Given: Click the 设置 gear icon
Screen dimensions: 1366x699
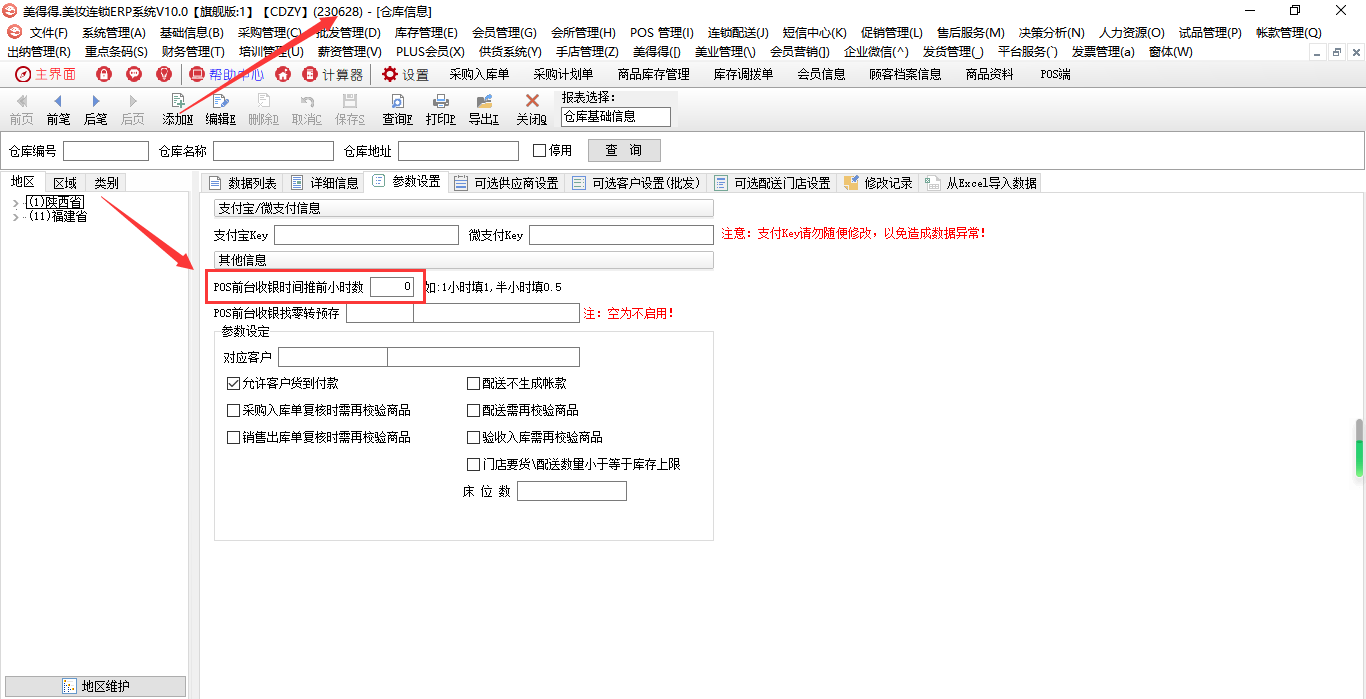Looking at the screenshot, I should tap(390, 74).
